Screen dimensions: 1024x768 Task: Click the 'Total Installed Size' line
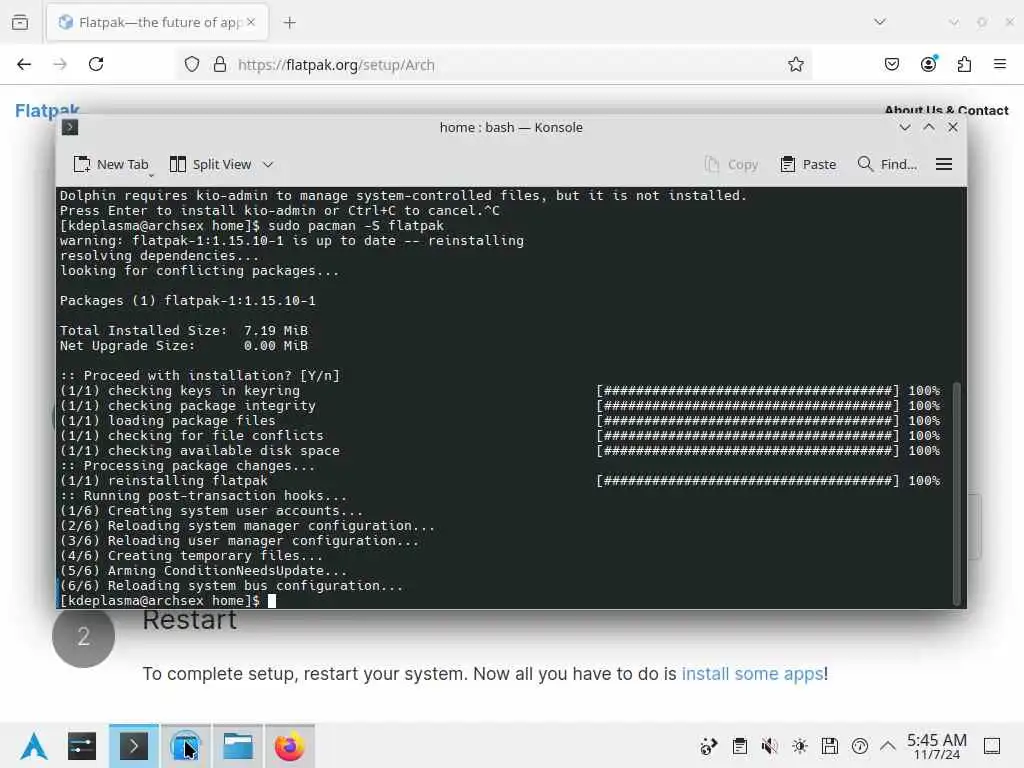[184, 330]
